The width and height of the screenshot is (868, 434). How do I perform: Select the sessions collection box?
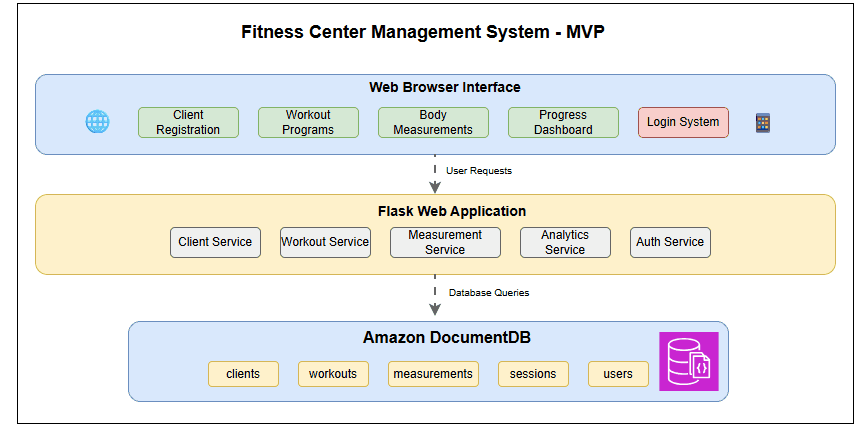coord(533,374)
